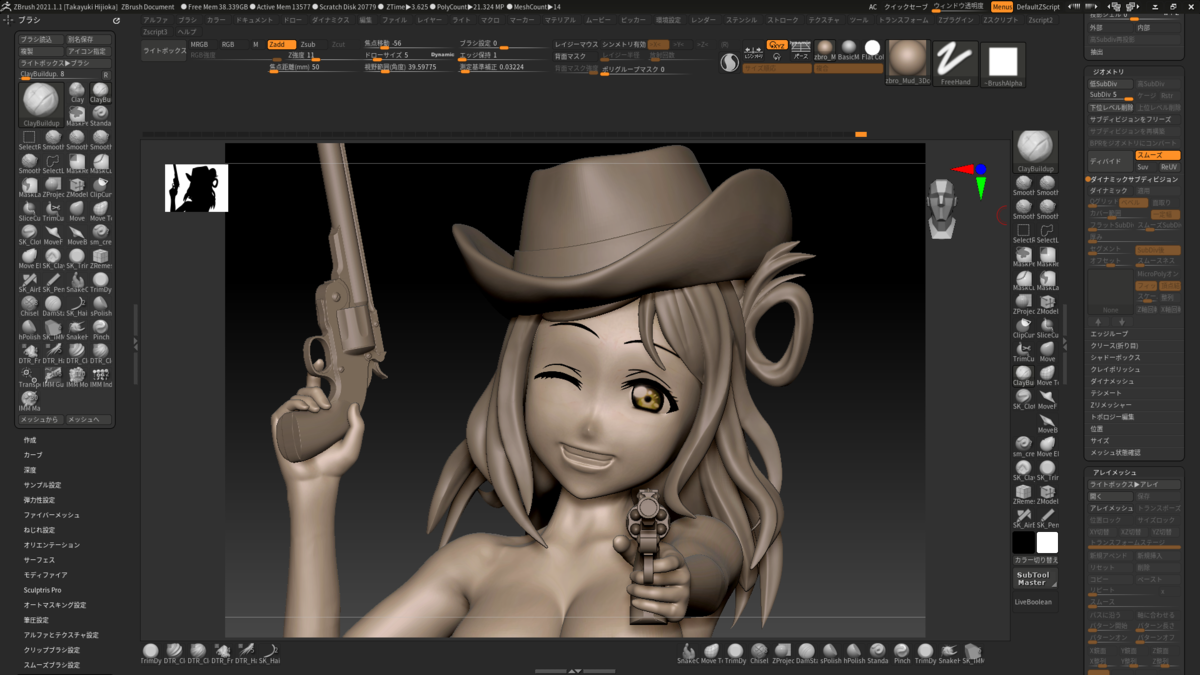Open the BrushAlpha alpha selector
The width and height of the screenshot is (1200, 675).
coord(1003,62)
